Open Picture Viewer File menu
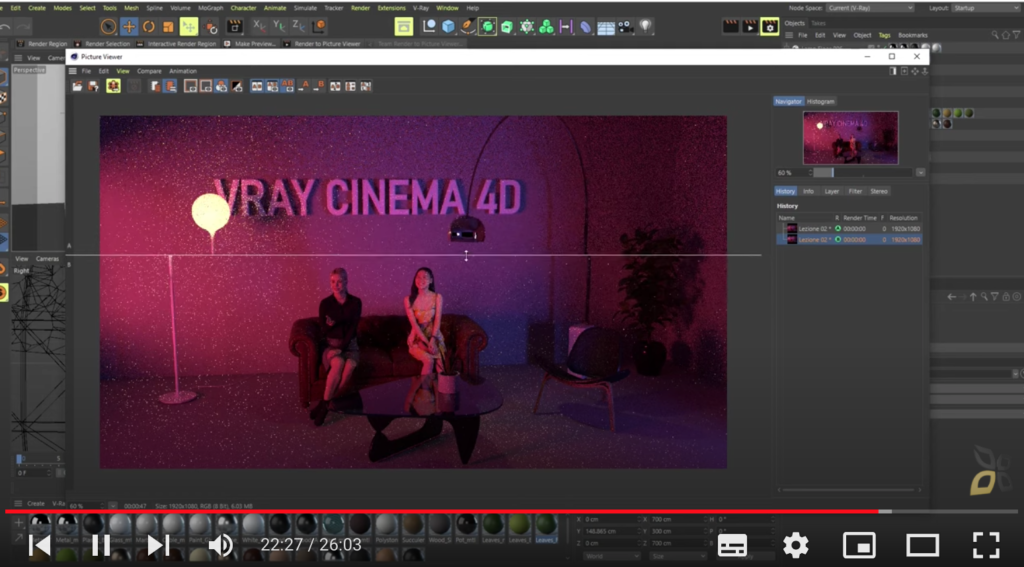 point(86,71)
